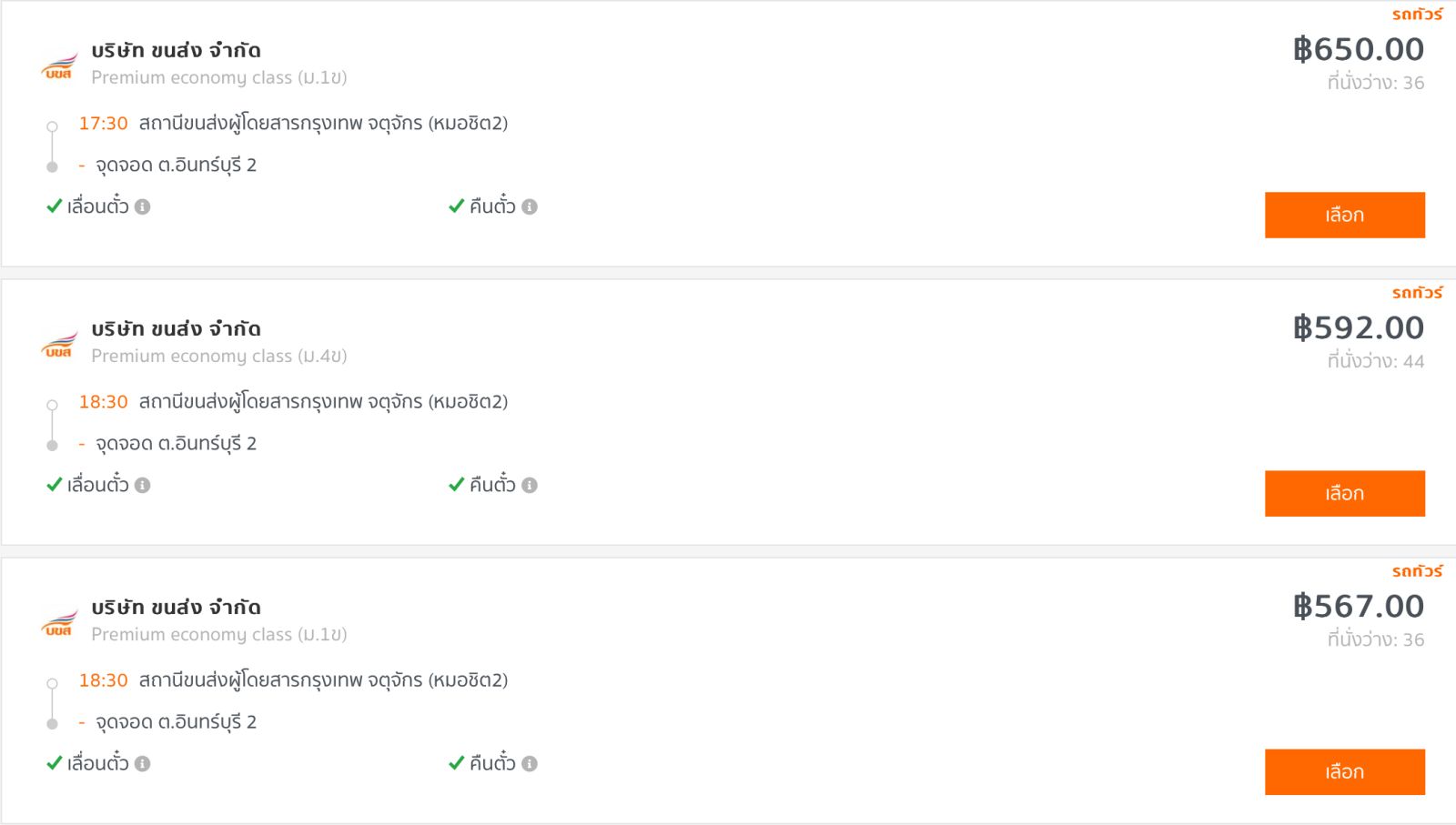Open info icon beside เลื่อนตั๋ว on ฿592 trip
Image resolution: width=1456 pixels, height=825 pixels.
tap(143, 485)
